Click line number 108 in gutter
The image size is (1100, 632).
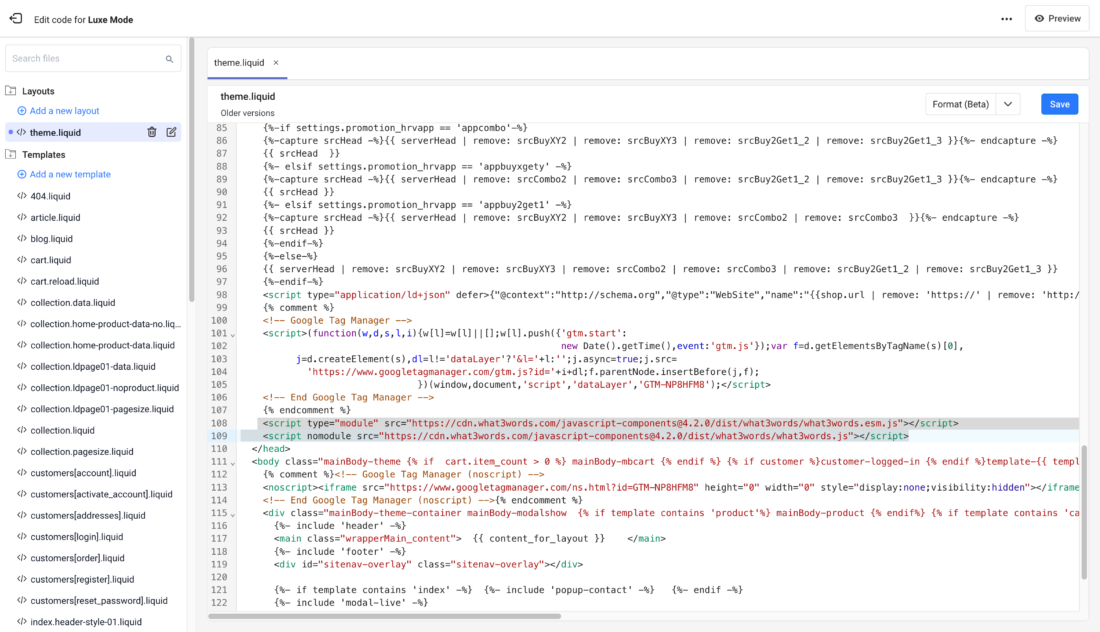[x=219, y=423]
